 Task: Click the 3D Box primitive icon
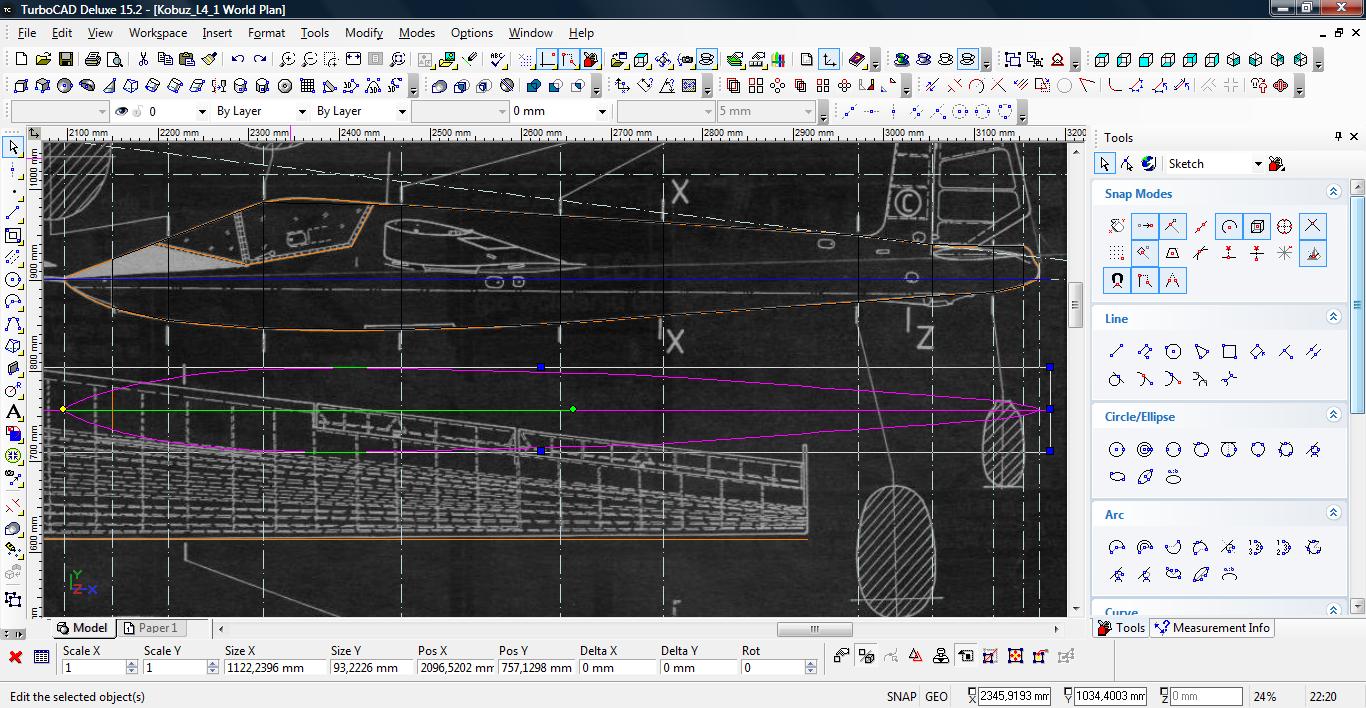[21, 86]
